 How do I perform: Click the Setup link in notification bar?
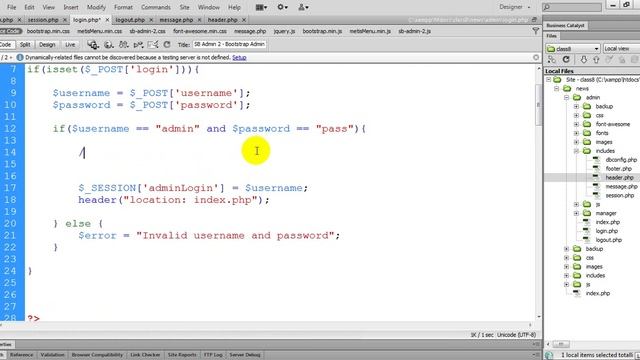click(239, 58)
